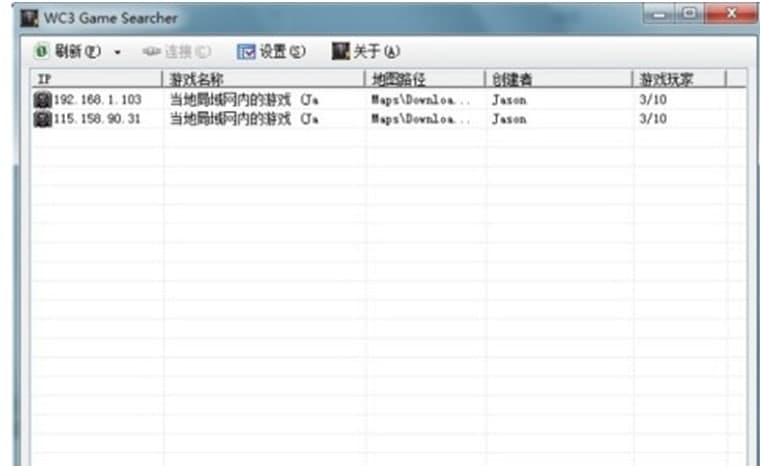Open 设置(S) settings button label
This screenshot has height=468, width=762.
pyautogui.click(x=282, y=51)
